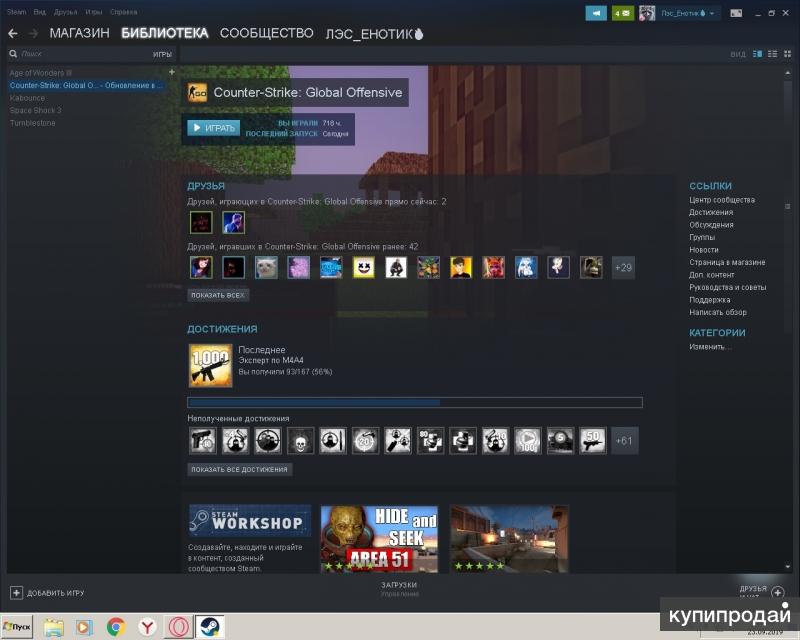The width and height of the screenshot is (800, 640).
Task: Expand the +29 more friends tile
Action: tap(623, 267)
